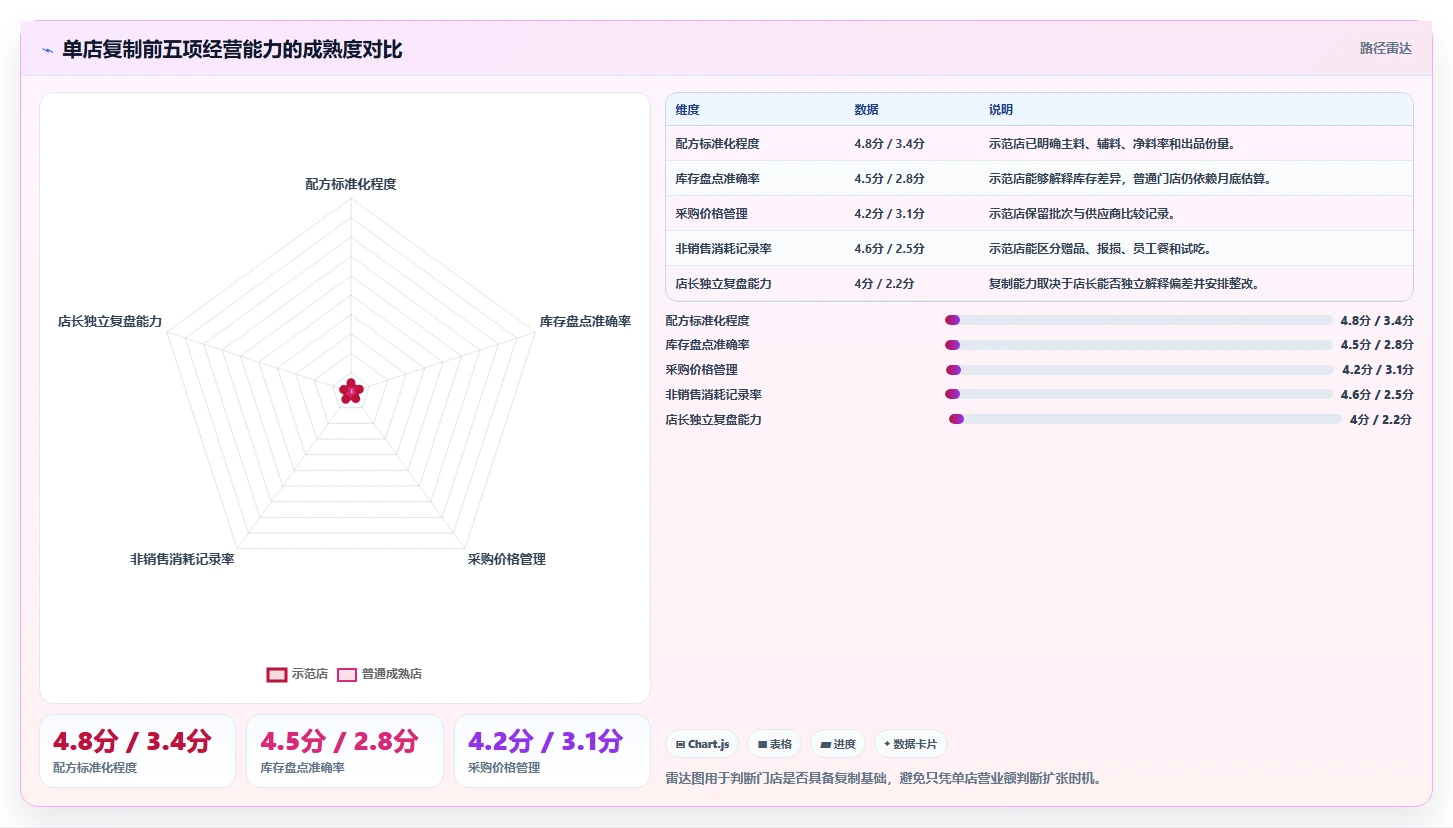Click the 配方标准化程度 progress bar

pyautogui.click(x=1138, y=320)
